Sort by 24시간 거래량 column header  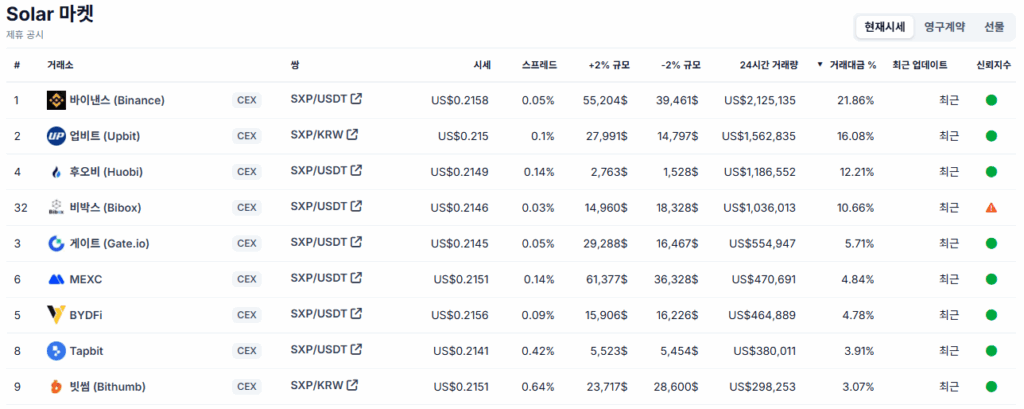point(769,65)
